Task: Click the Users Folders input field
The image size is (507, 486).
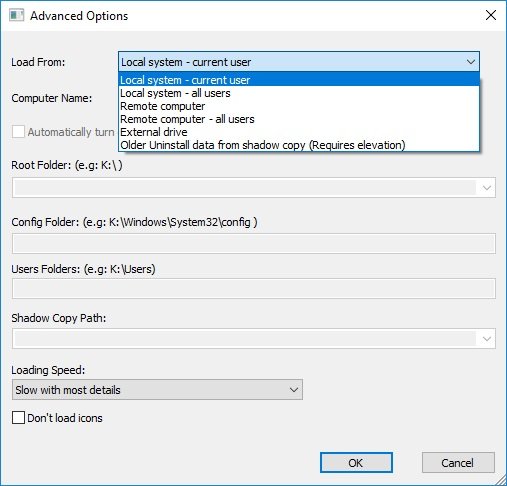Action: (254, 289)
